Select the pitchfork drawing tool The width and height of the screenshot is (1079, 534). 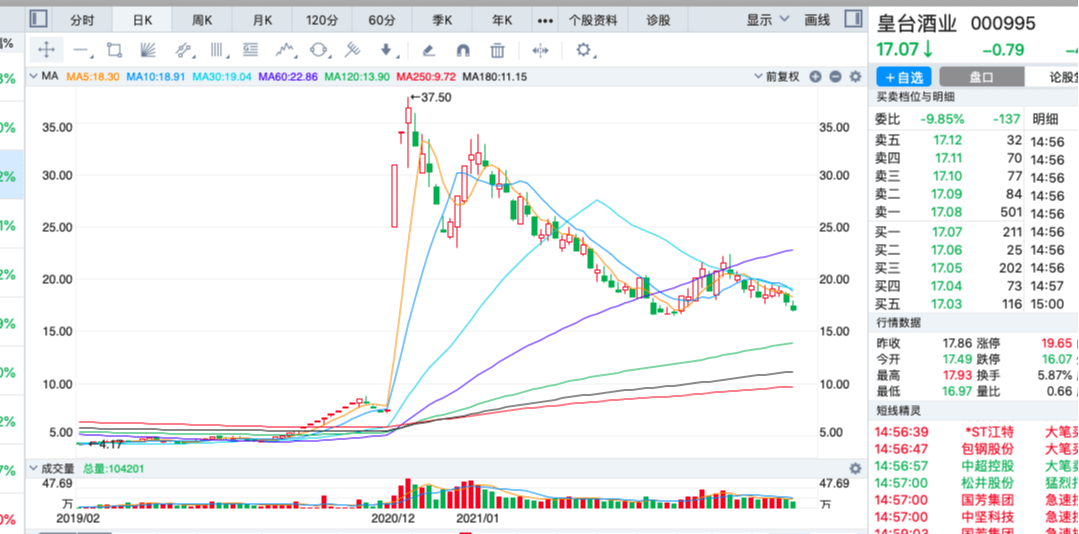click(x=352, y=50)
